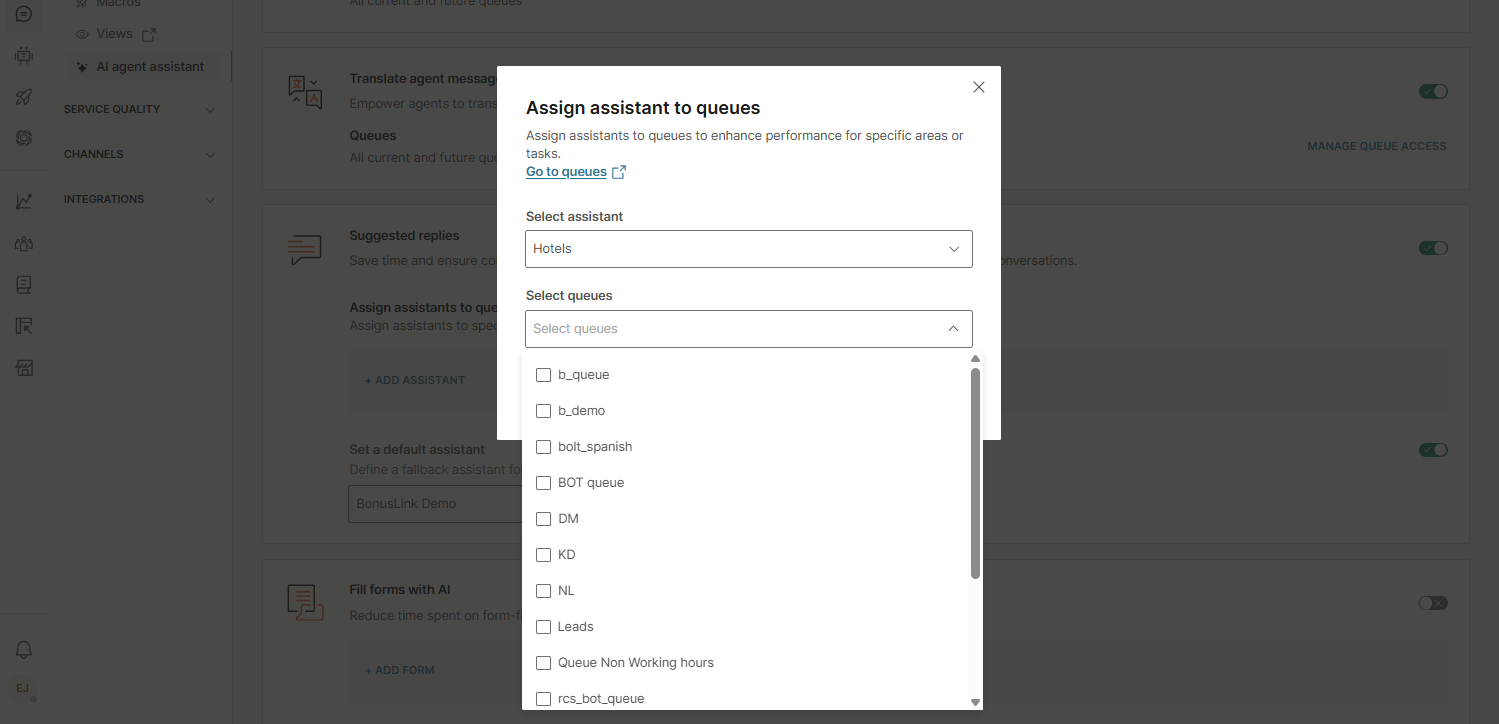Close the Assign assistant dialog
Viewport: 1499px width, 724px height.
(979, 87)
